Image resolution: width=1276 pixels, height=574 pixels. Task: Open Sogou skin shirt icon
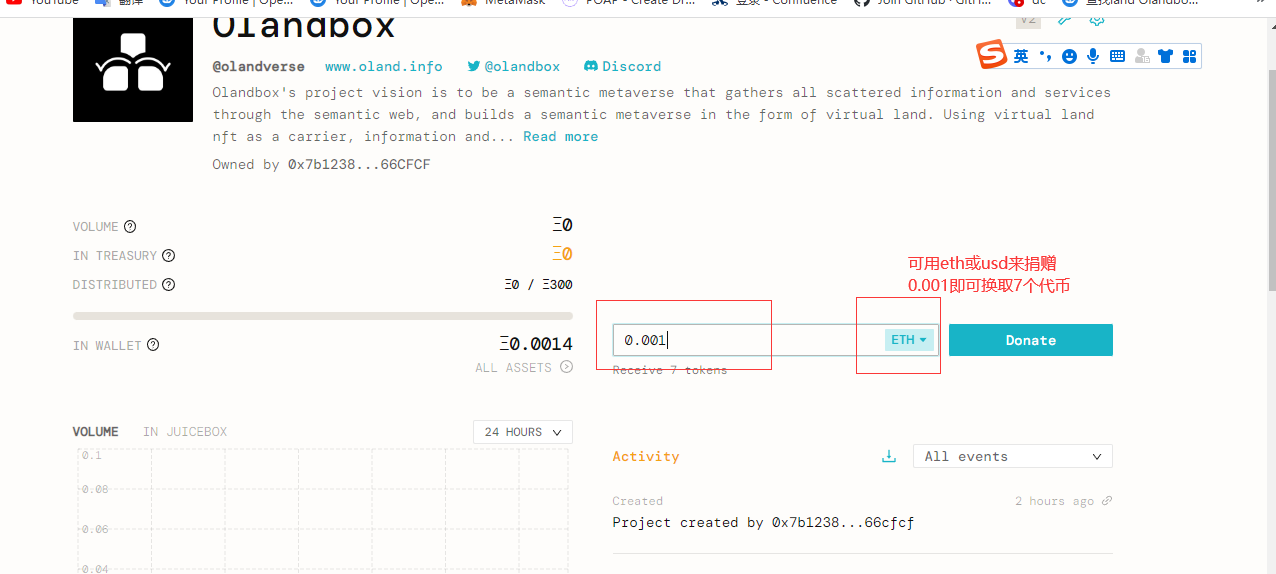pyautogui.click(x=1165, y=57)
